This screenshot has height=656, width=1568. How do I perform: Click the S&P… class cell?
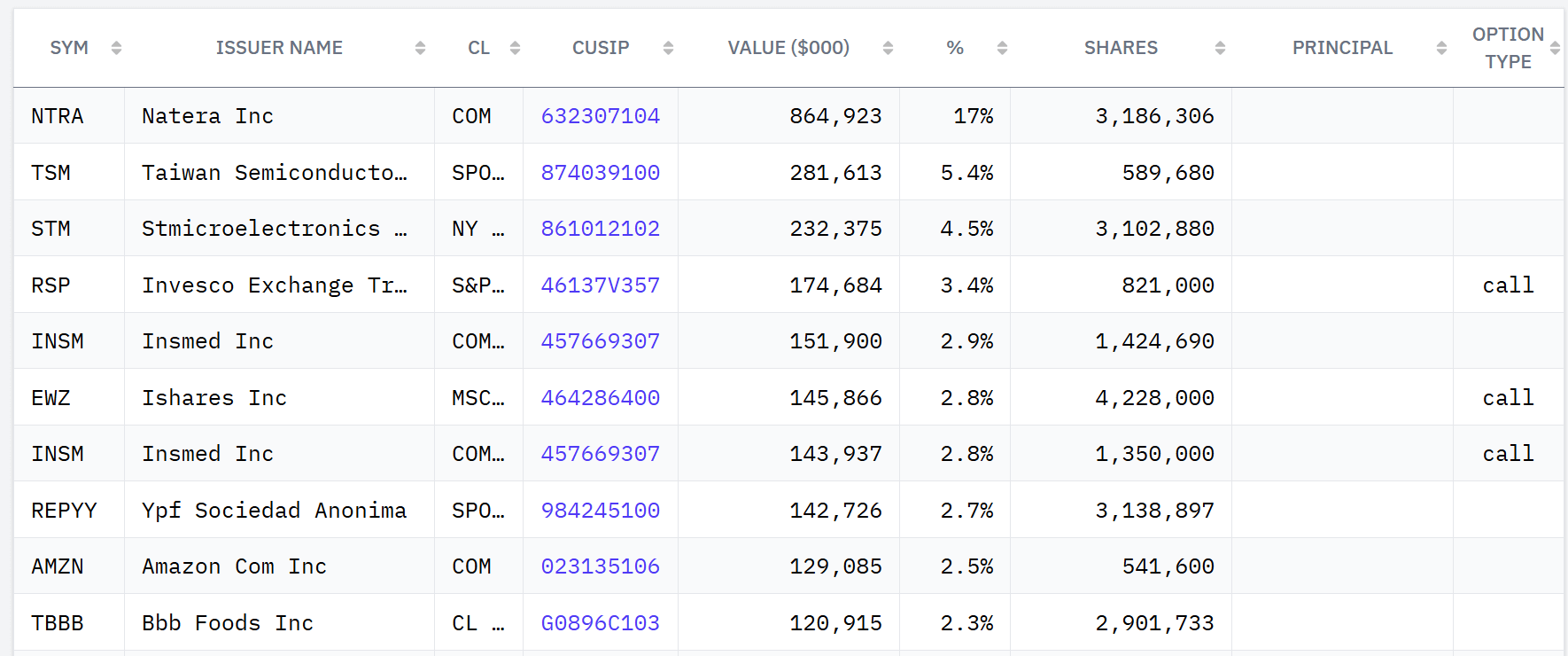coord(478,285)
